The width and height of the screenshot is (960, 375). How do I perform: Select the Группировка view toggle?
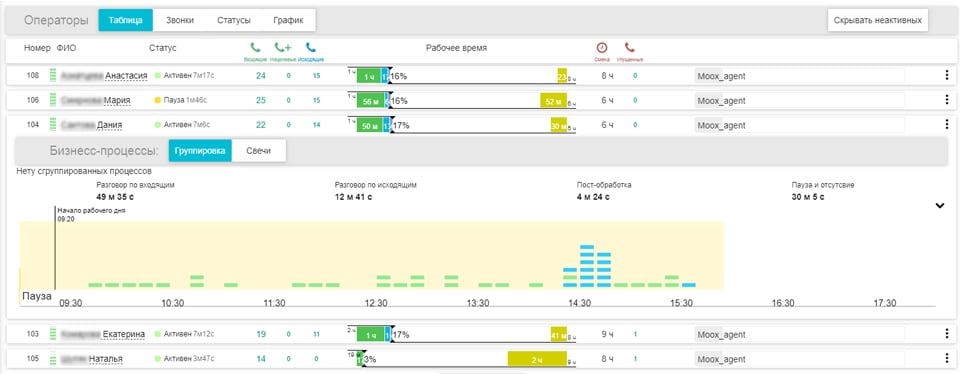pos(200,151)
